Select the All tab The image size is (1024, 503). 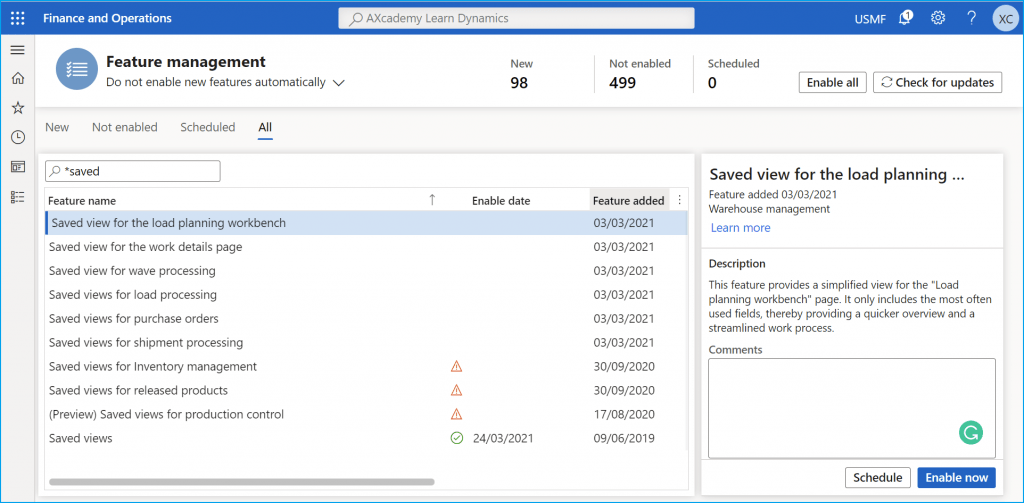click(265, 127)
